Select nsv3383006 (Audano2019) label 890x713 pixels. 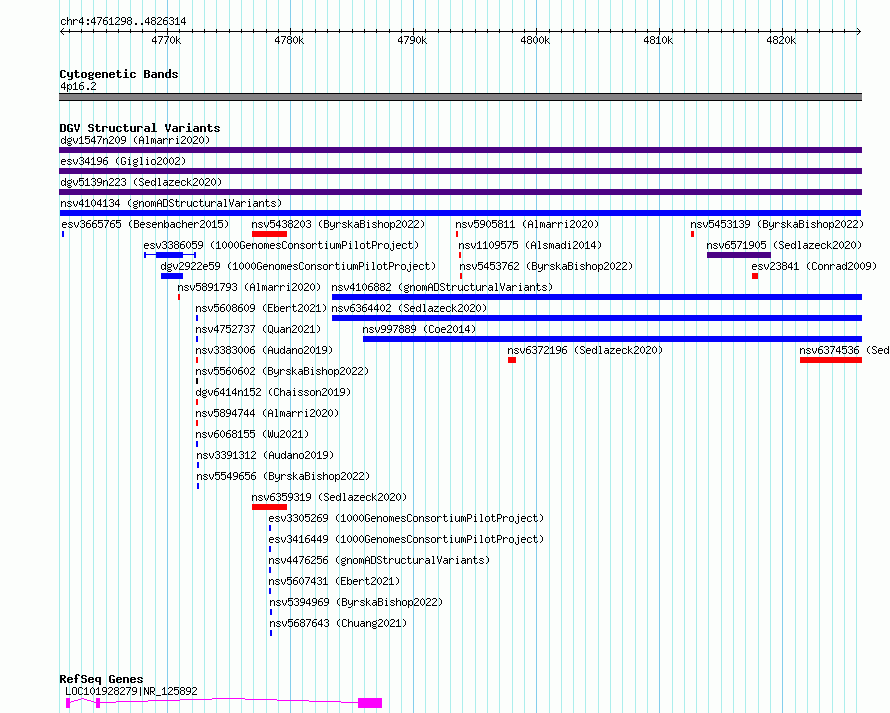coord(264,350)
